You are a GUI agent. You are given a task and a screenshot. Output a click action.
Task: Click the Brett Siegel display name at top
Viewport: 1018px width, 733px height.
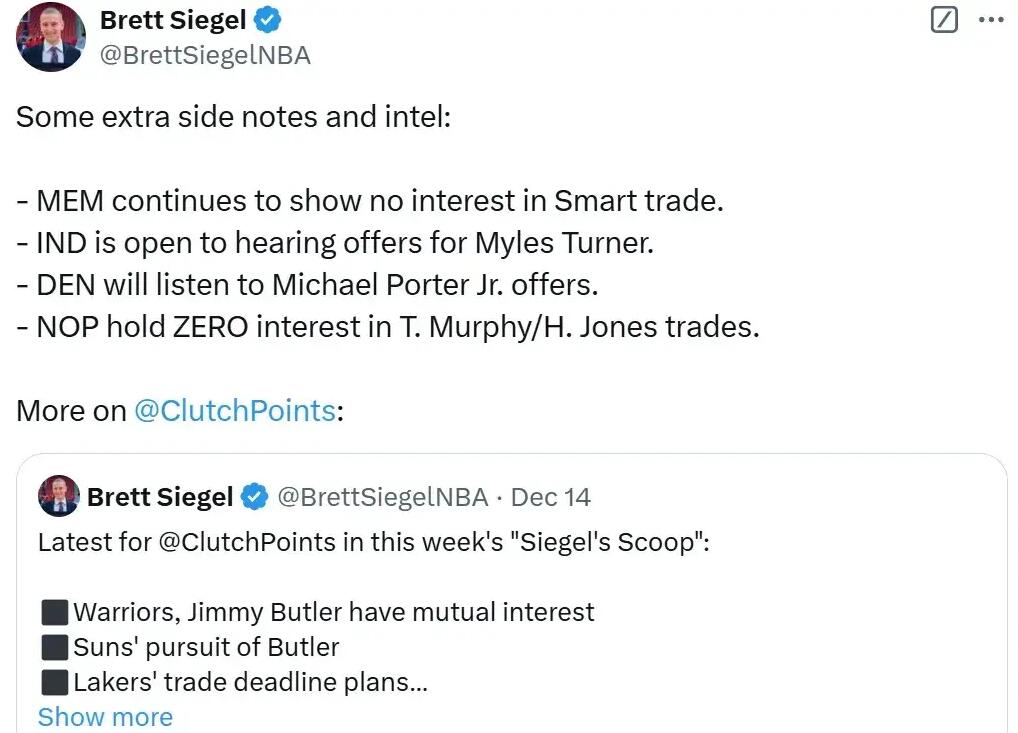coord(173,19)
